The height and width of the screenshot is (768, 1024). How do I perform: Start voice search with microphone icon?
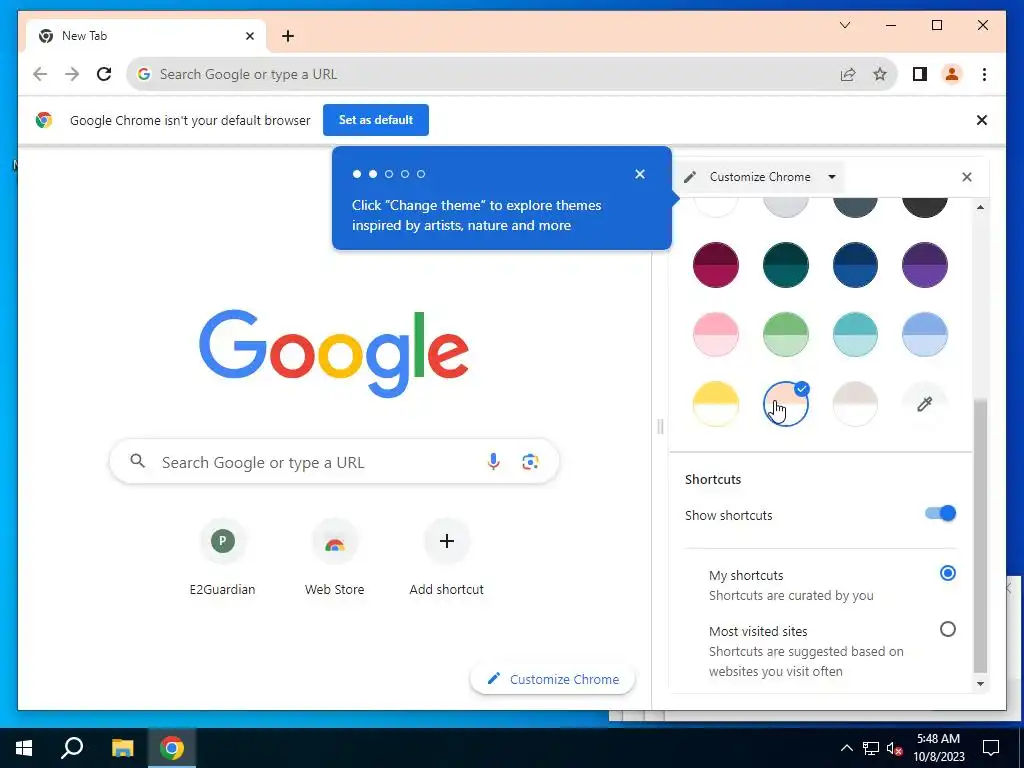point(493,462)
